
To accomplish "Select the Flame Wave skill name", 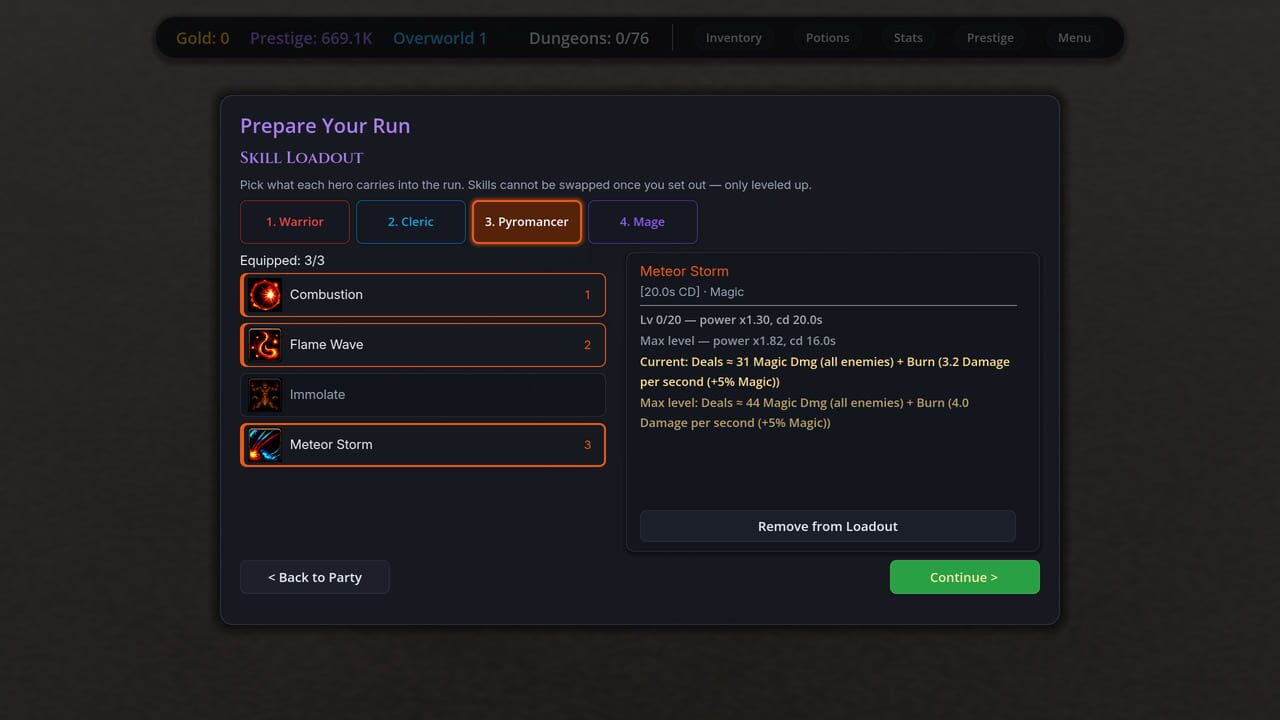I will (x=326, y=345).
